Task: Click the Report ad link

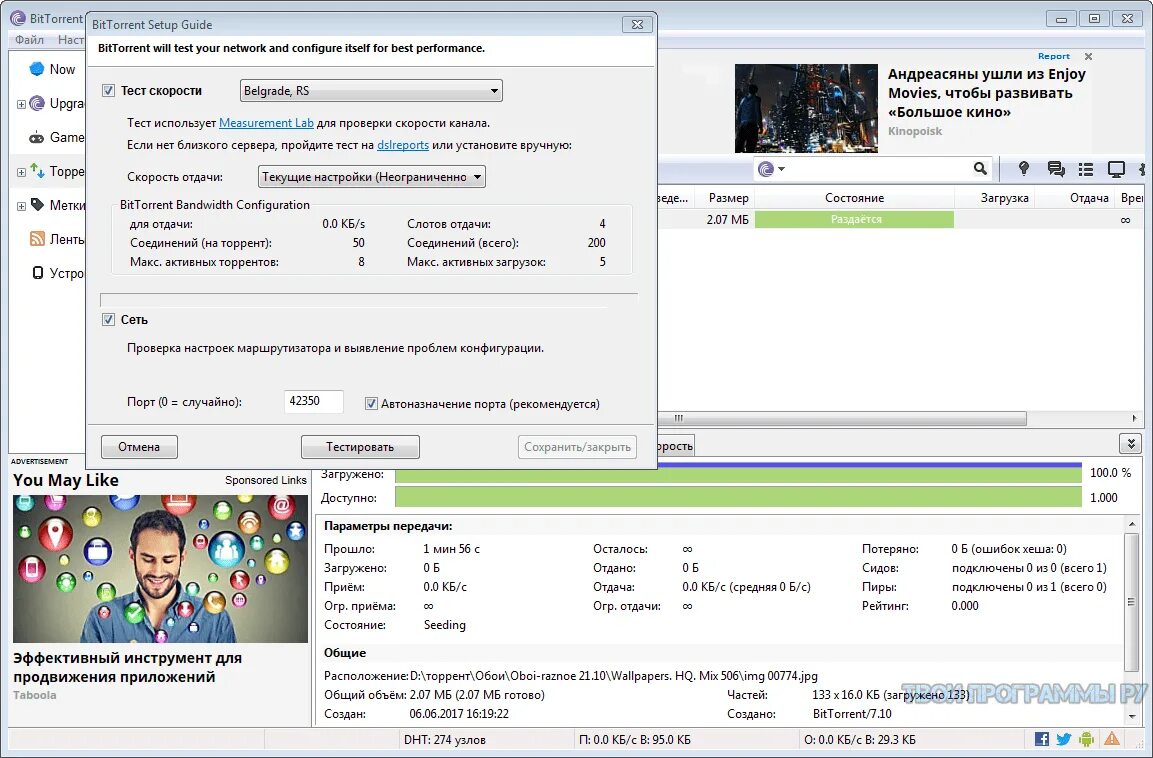Action: pos(1054,57)
